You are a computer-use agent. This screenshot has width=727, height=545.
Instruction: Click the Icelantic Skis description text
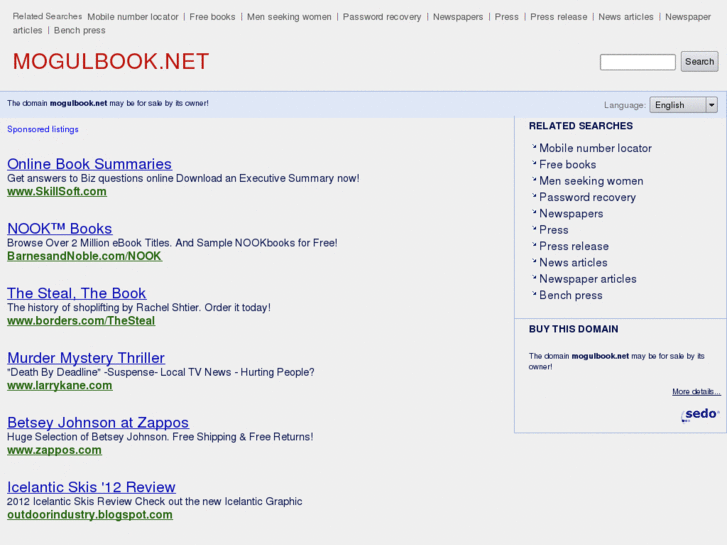154,502
